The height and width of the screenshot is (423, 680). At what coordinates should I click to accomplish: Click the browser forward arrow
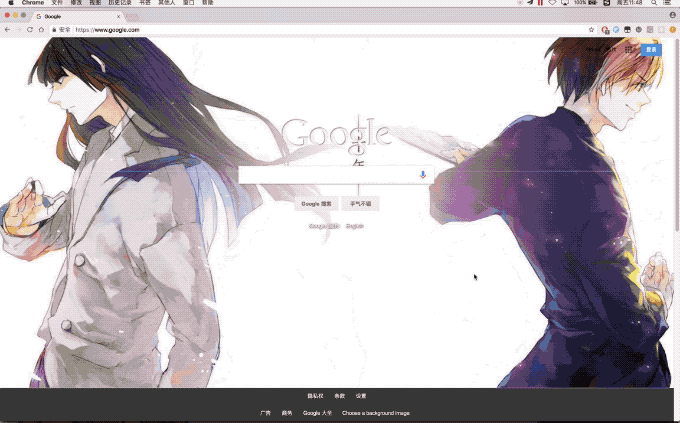[19, 30]
